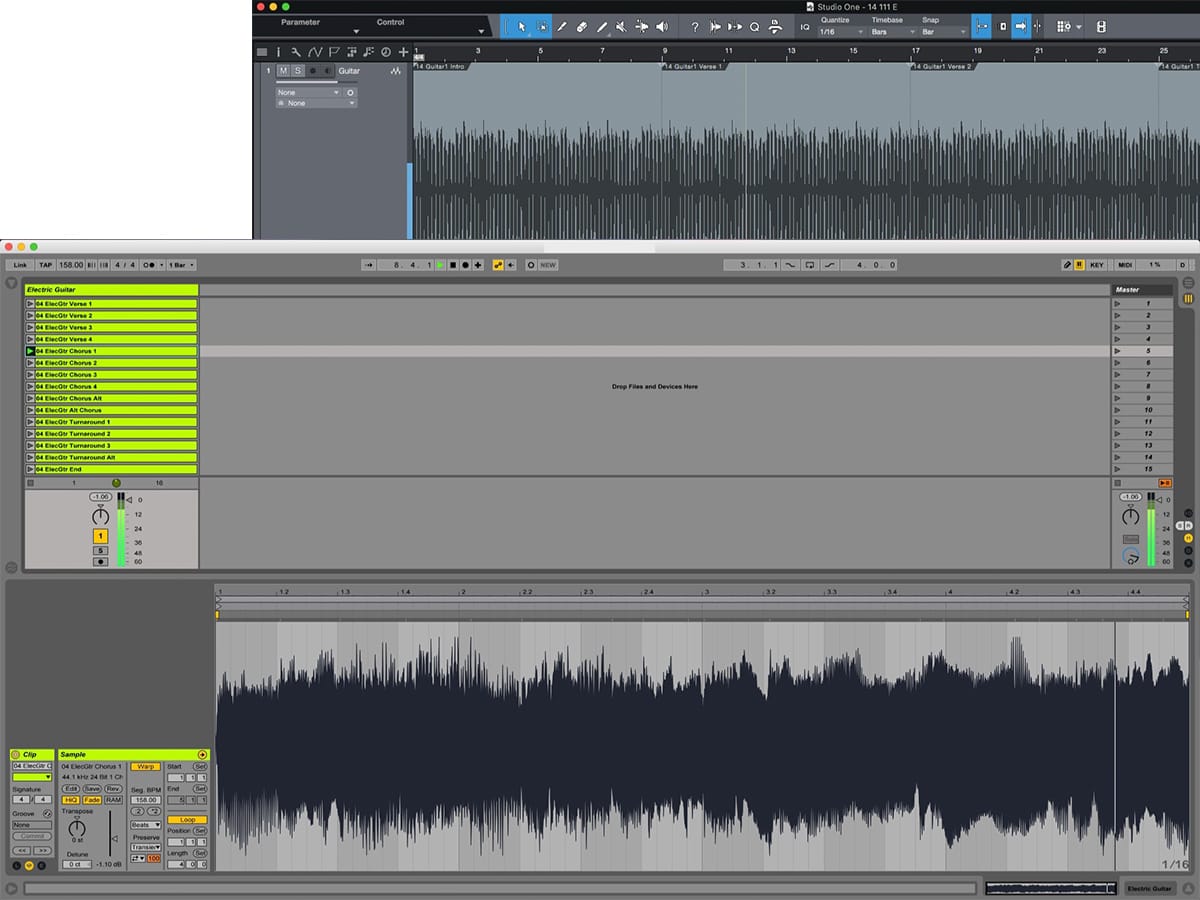Disable the Warp switch in Sample box
Image resolution: width=1200 pixels, height=900 pixels.
tap(145, 767)
